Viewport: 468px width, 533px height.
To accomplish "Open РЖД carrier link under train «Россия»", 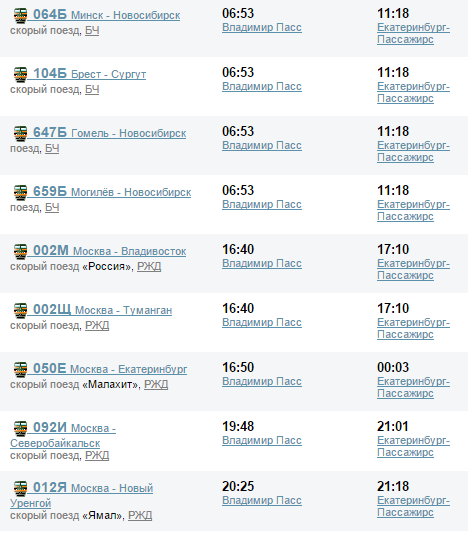I will coord(149,266).
